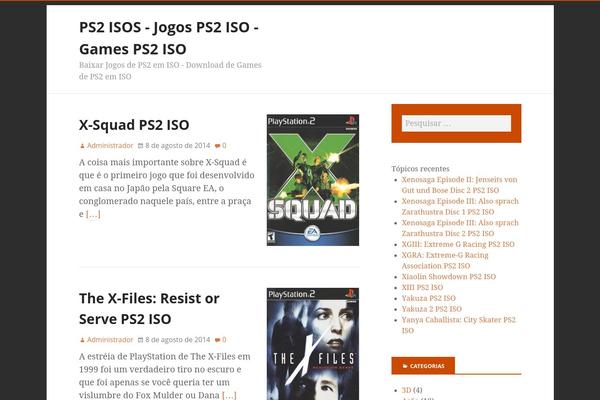Open Xenosaga Episode II Disc 2 topic
Screen dimensions: 600x400
tap(459, 185)
